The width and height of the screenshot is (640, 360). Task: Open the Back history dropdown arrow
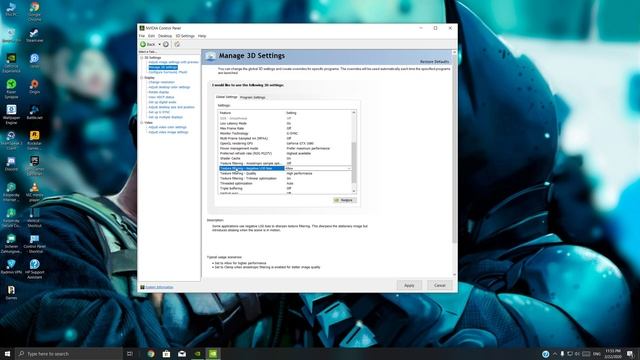click(x=159, y=44)
